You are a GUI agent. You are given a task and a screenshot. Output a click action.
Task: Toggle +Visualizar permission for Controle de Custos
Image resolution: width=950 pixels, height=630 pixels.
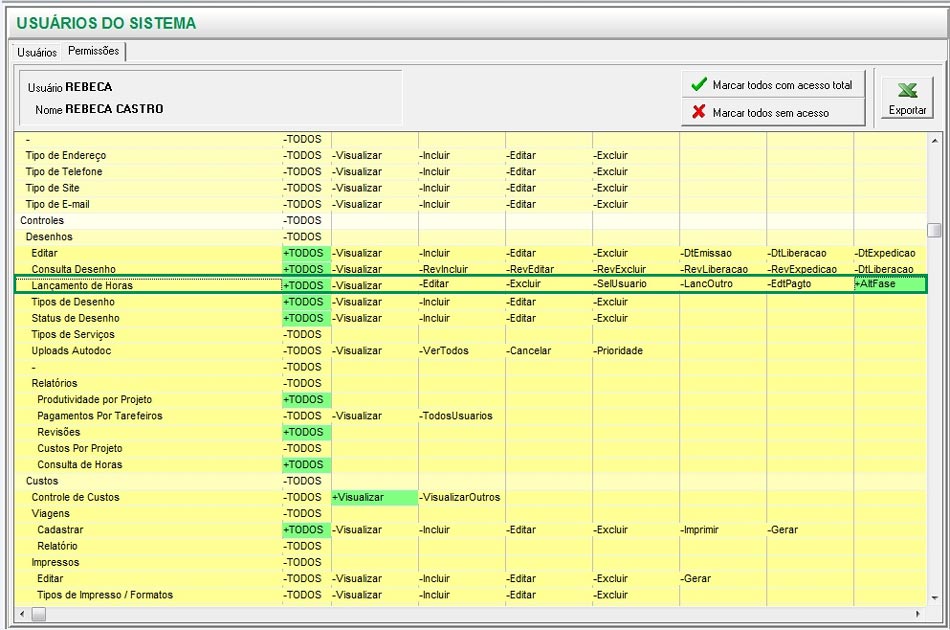(x=358, y=497)
